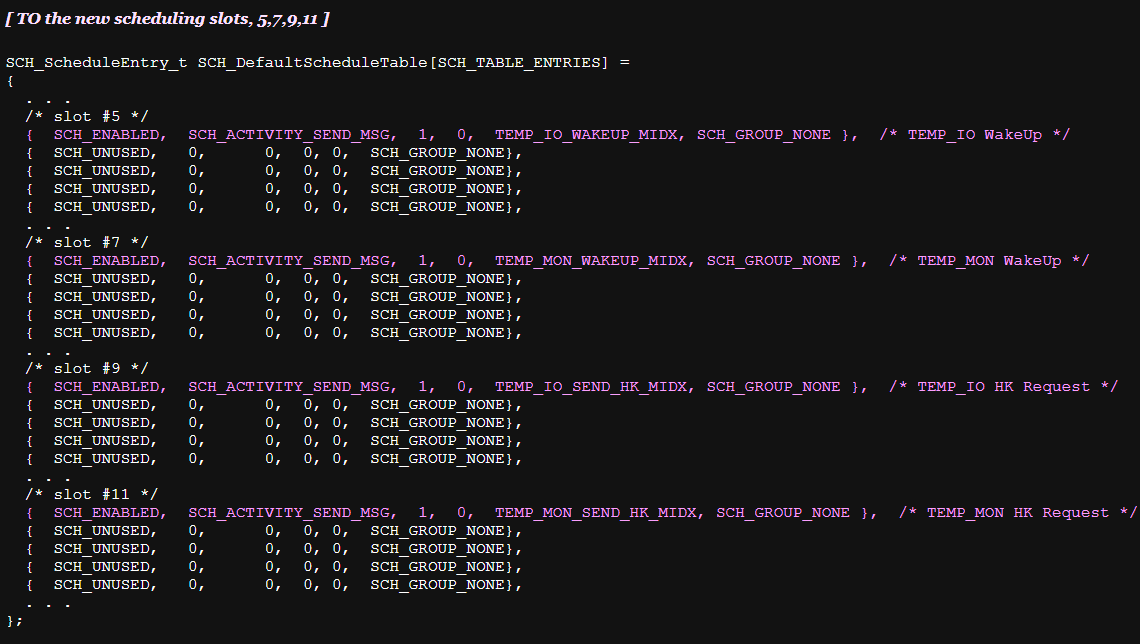Click SCH_GROUP_NONE on the TEMP_IO_SEND_HK_MIDX line
1140x644 pixels.
(x=773, y=387)
